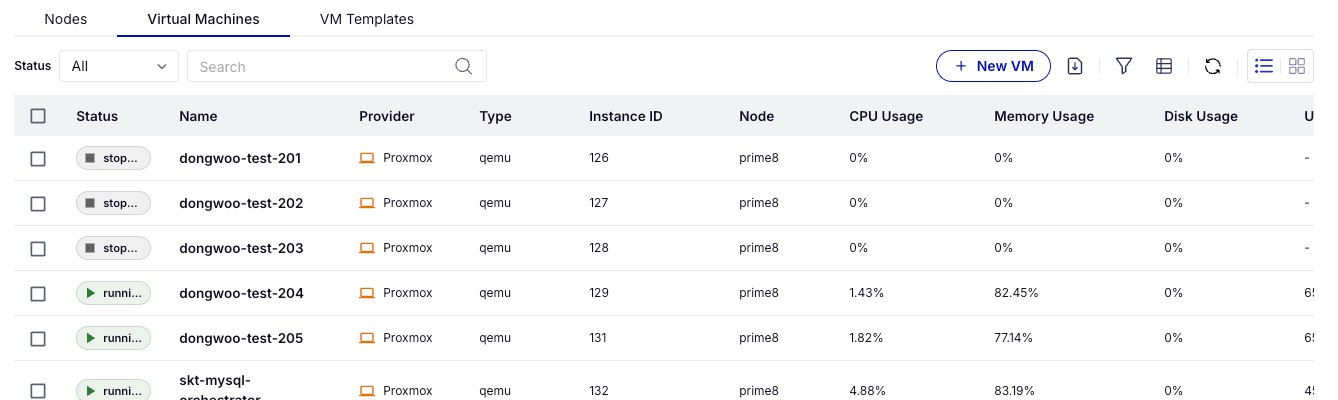Switch to list view layout
Viewport: 1338px width, 400px height.
click(x=1264, y=66)
